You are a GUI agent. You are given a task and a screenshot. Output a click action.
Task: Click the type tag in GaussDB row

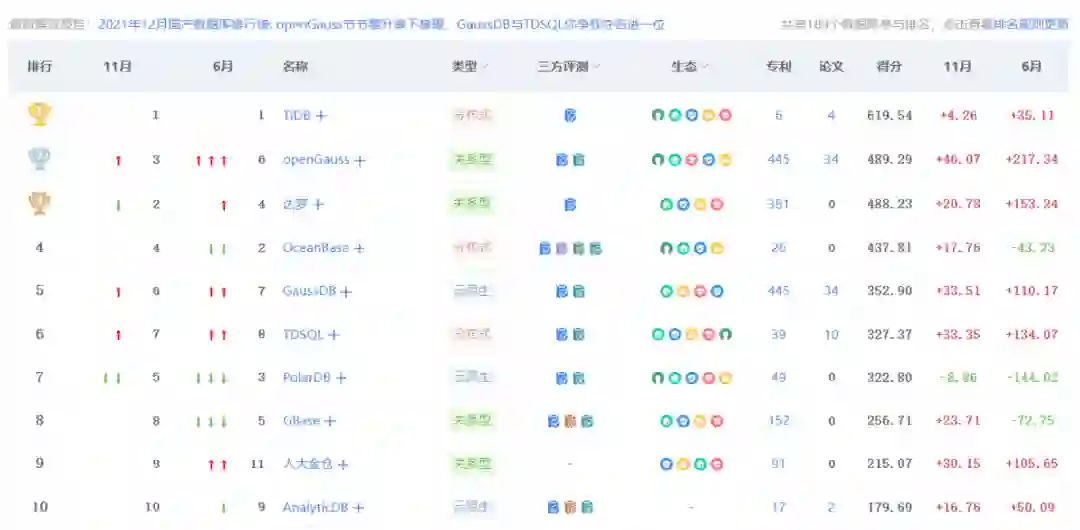click(472, 292)
